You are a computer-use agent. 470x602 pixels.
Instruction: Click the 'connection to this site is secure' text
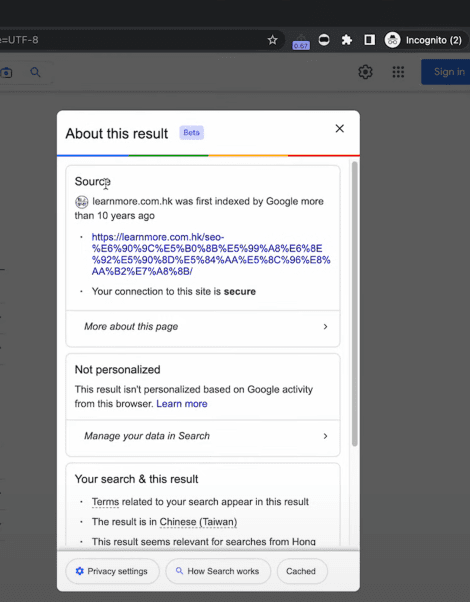click(174, 291)
